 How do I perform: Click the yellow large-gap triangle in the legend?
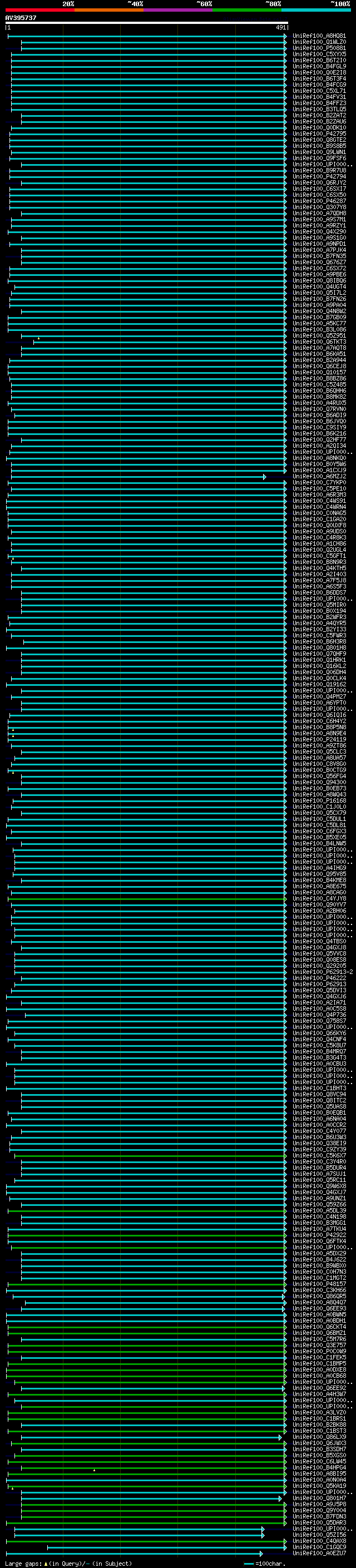click(46, 1564)
